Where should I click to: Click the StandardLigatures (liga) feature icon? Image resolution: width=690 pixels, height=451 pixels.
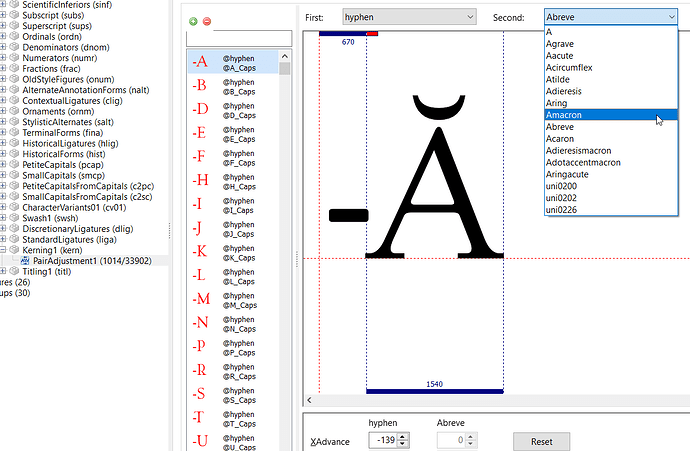tap(15, 239)
